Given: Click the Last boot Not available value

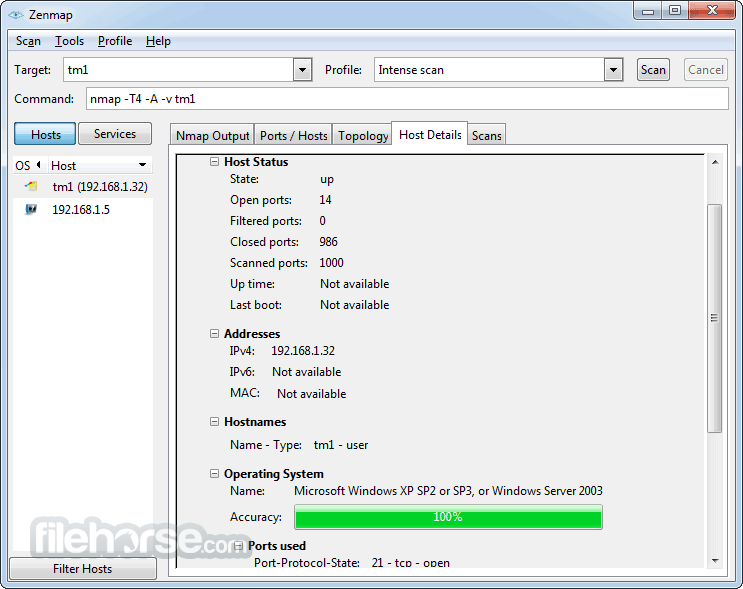Looking at the screenshot, I should click(354, 305).
